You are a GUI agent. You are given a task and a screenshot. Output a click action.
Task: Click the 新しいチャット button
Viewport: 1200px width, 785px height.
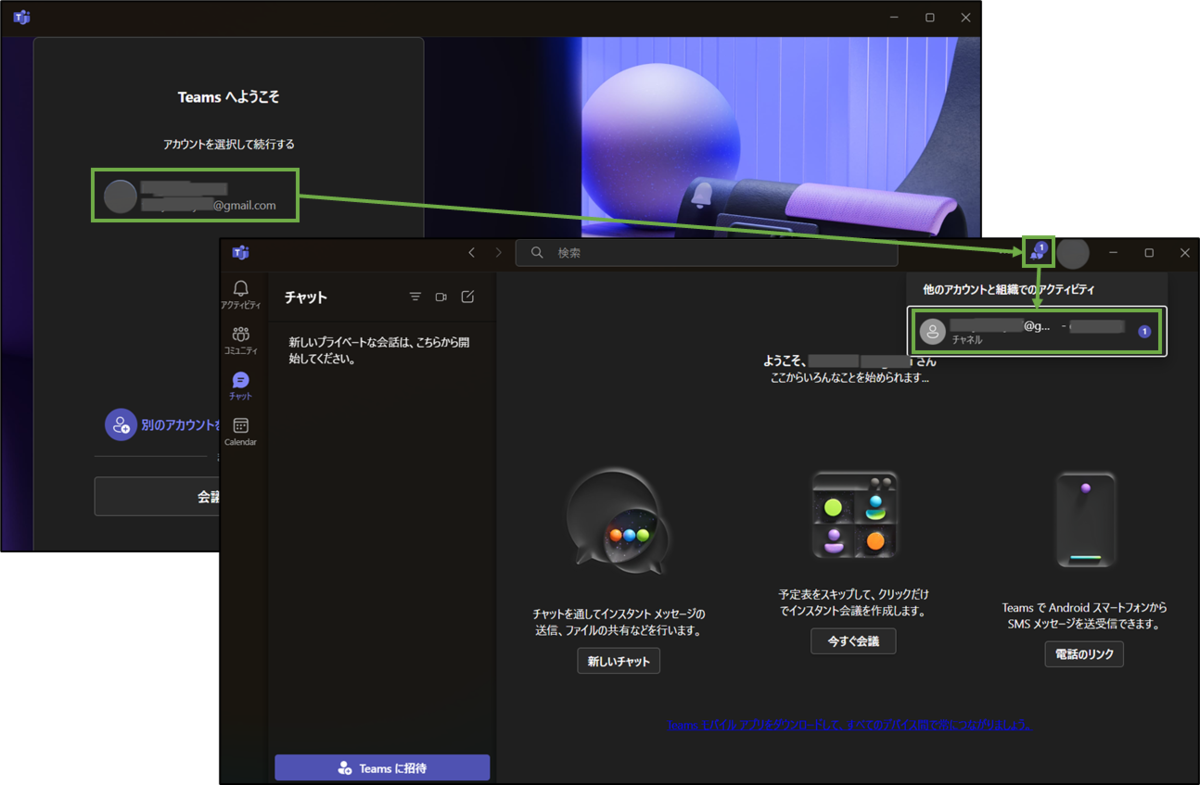point(619,661)
